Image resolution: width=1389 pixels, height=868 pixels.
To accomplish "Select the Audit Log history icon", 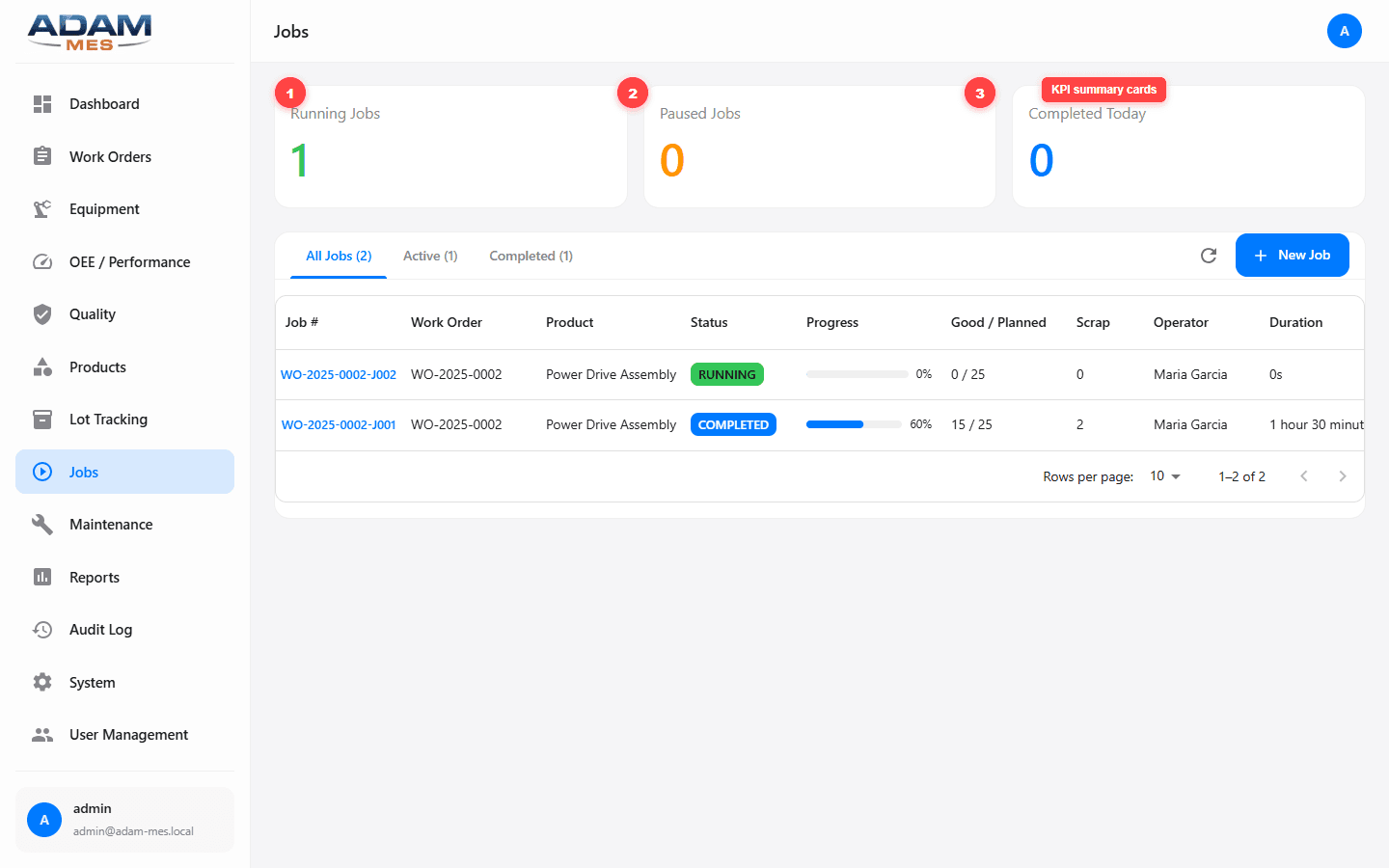I will [42, 629].
